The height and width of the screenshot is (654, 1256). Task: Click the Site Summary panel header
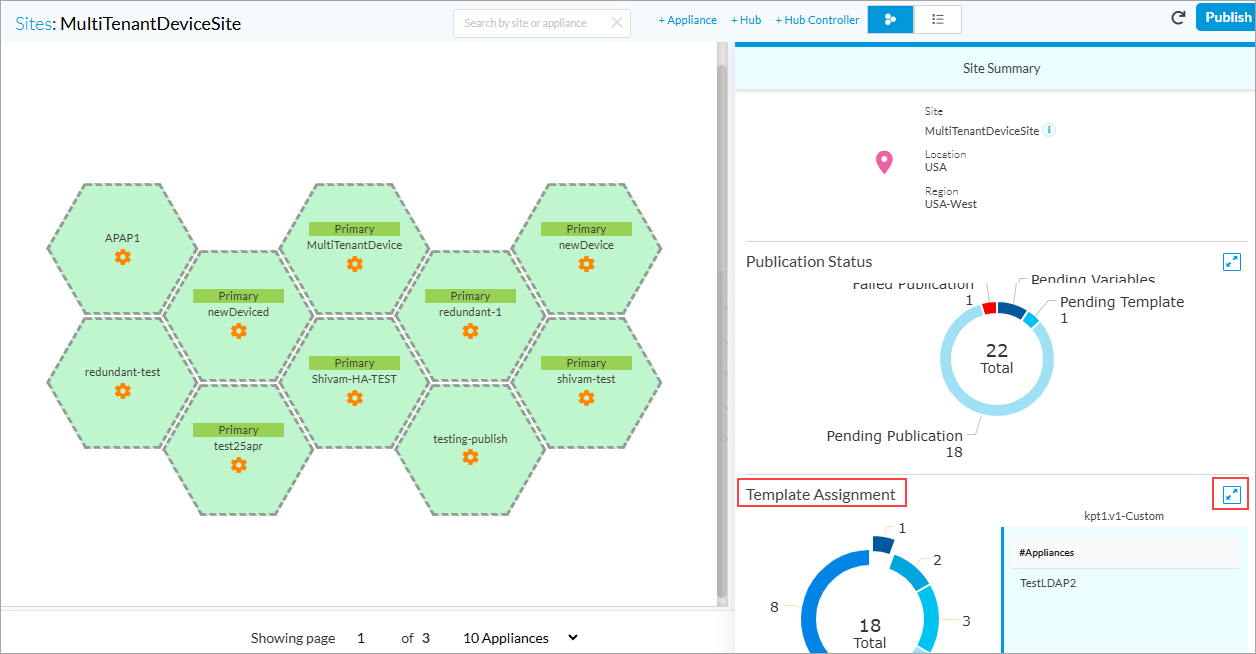click(x=995, y=69)
